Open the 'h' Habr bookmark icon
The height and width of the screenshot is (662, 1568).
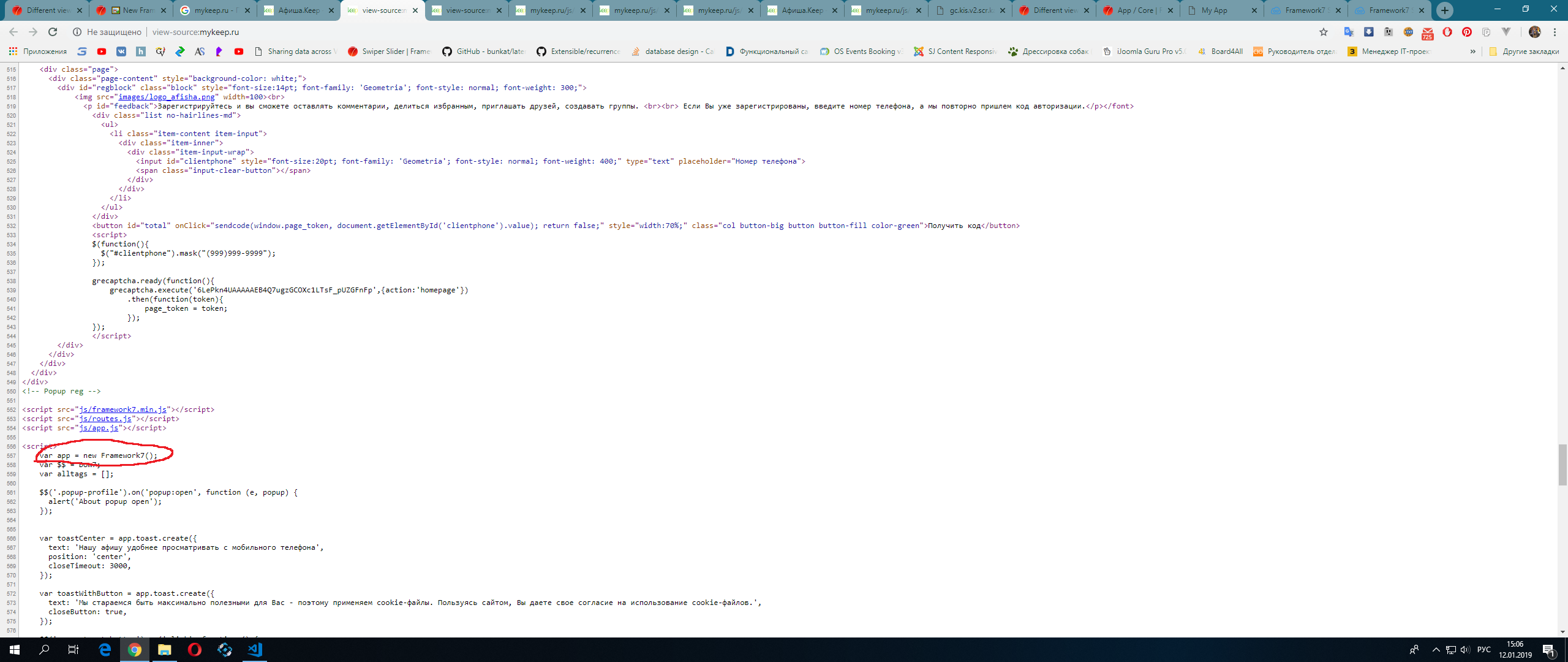141,51
